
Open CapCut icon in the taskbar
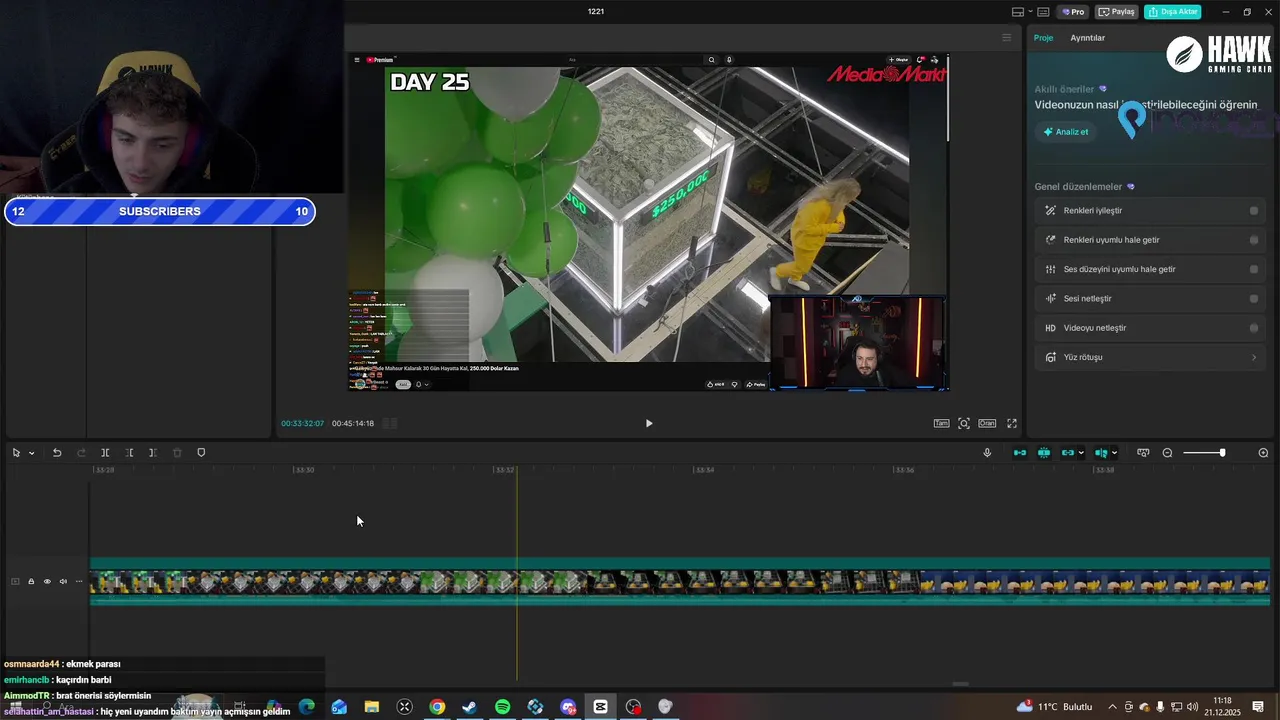click(600, 707)
